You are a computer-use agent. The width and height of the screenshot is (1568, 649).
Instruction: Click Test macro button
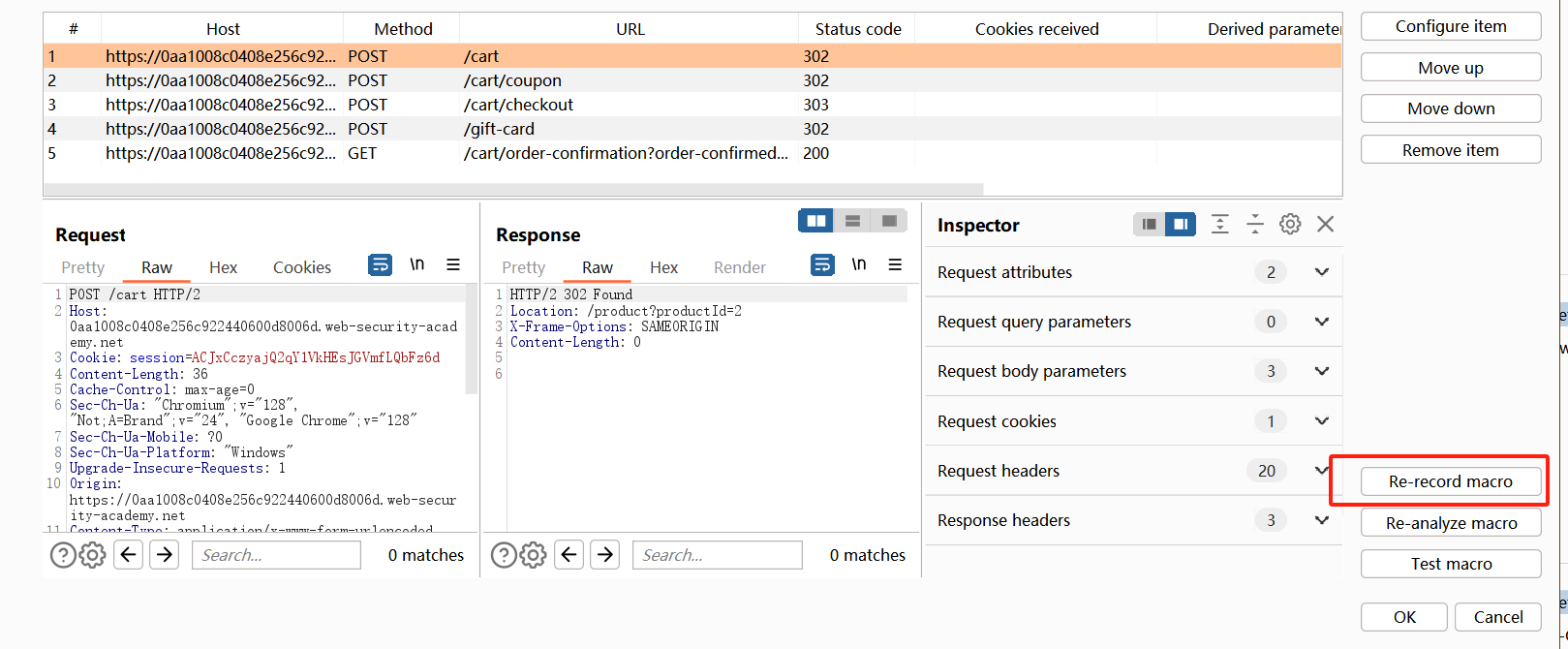[x=1451, y=564]
